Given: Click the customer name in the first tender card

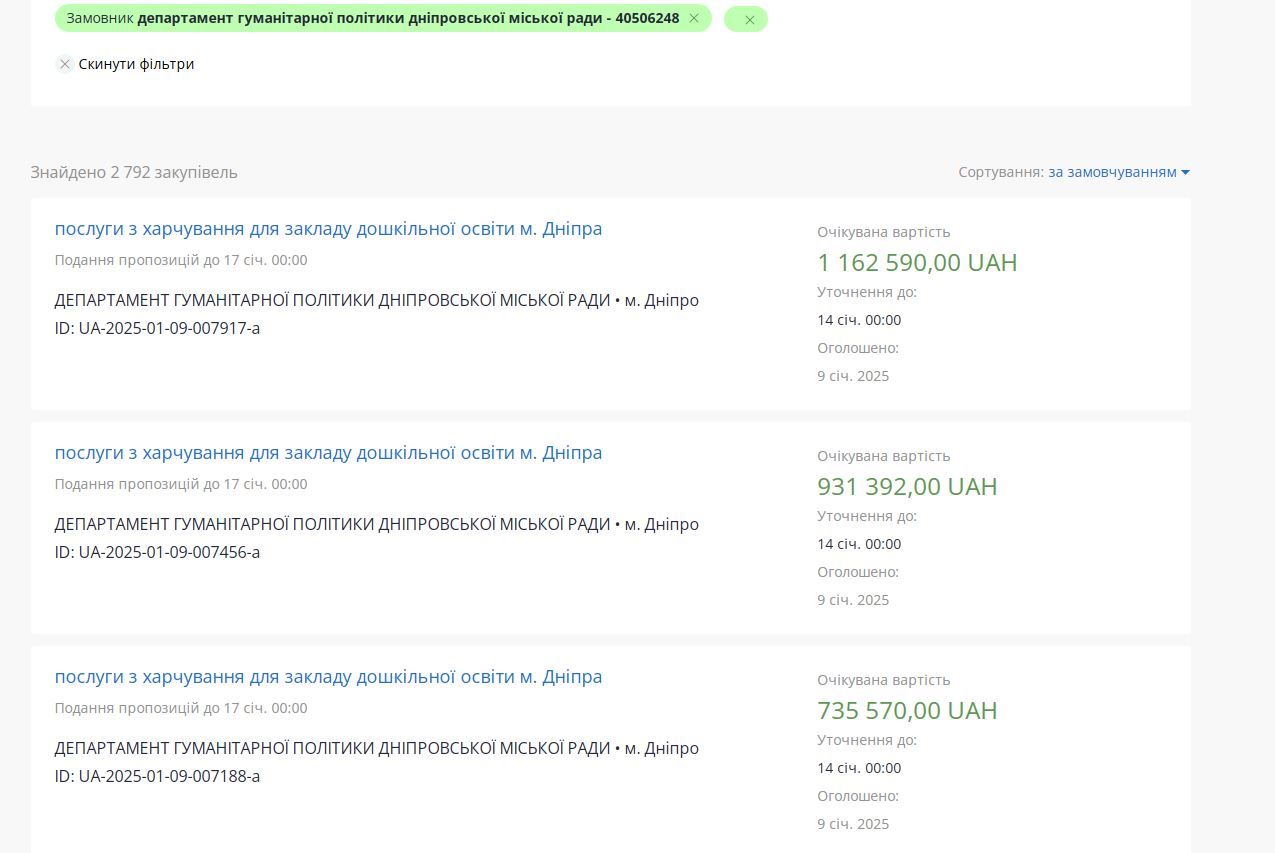Looking at the screenshot, I should [332, 300].
